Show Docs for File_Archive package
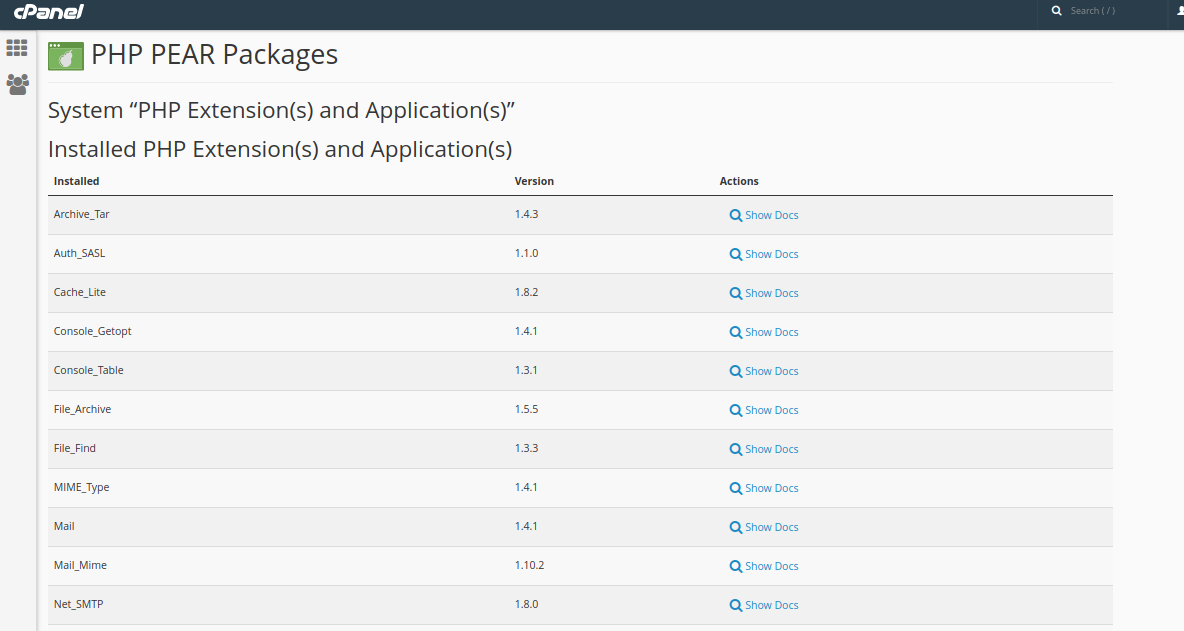The width and height of the screenshot is (1184, 631). pos(771,410)
